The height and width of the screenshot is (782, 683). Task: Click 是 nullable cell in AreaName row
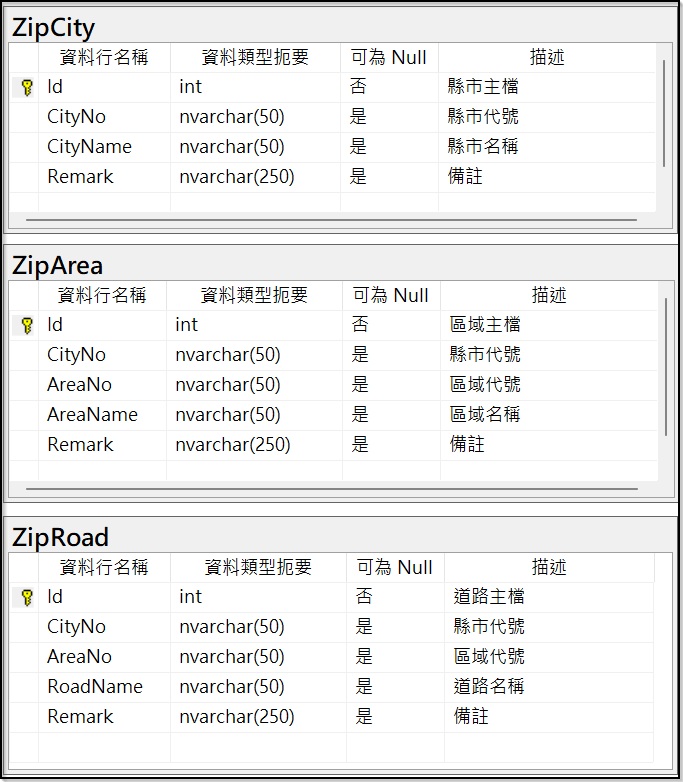392,415
